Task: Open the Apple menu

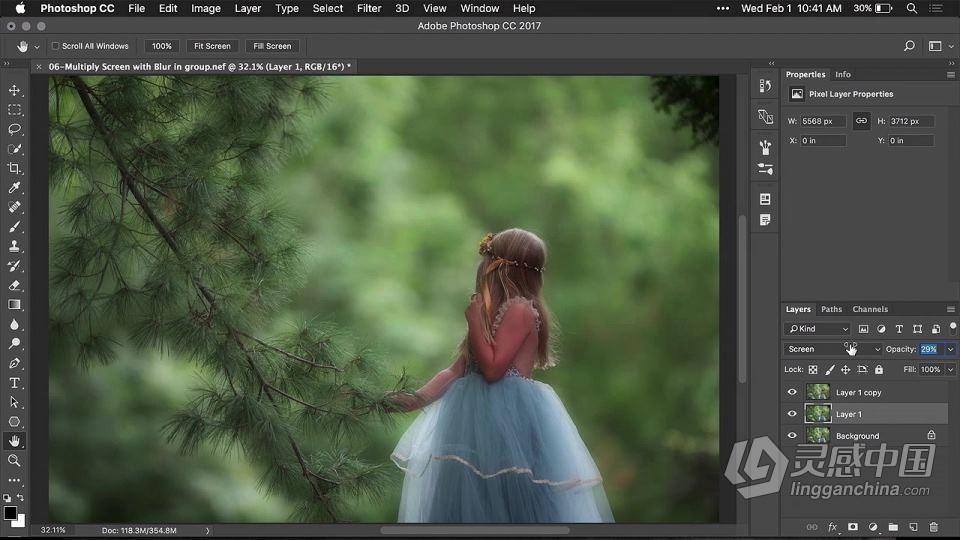Action: tap(20, 9)
